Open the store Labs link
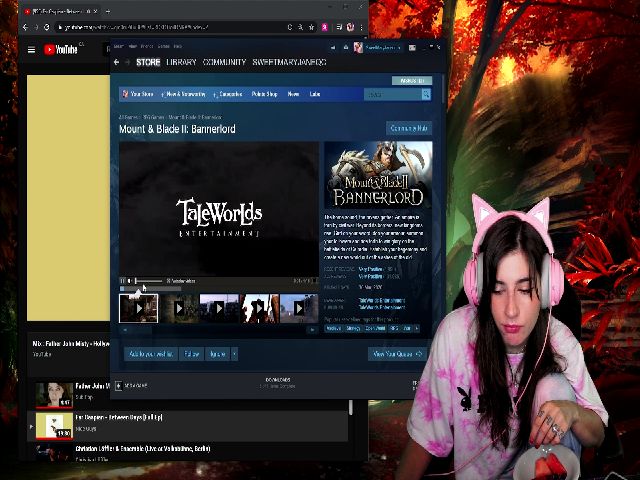 [314, 94]
